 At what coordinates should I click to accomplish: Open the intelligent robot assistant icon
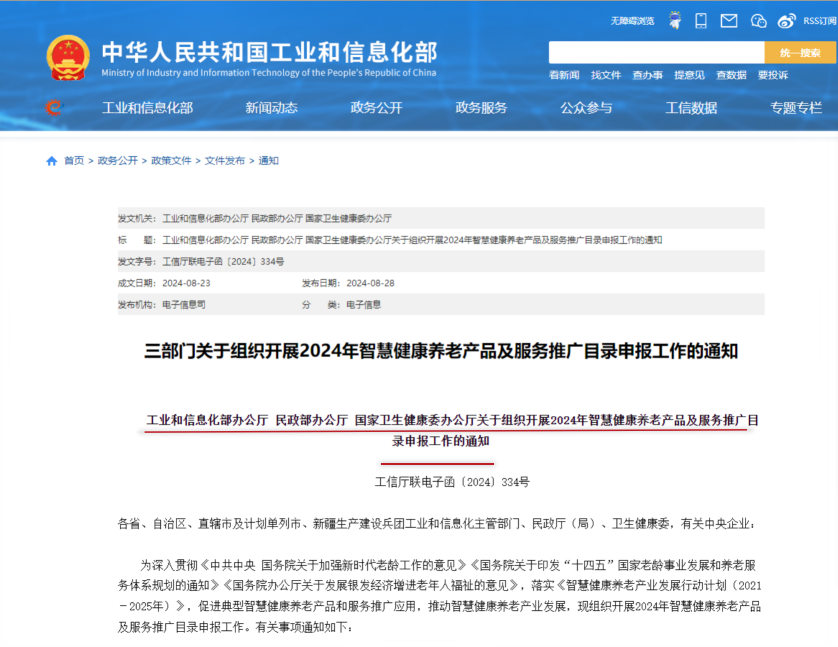click(x=675, y=20)
